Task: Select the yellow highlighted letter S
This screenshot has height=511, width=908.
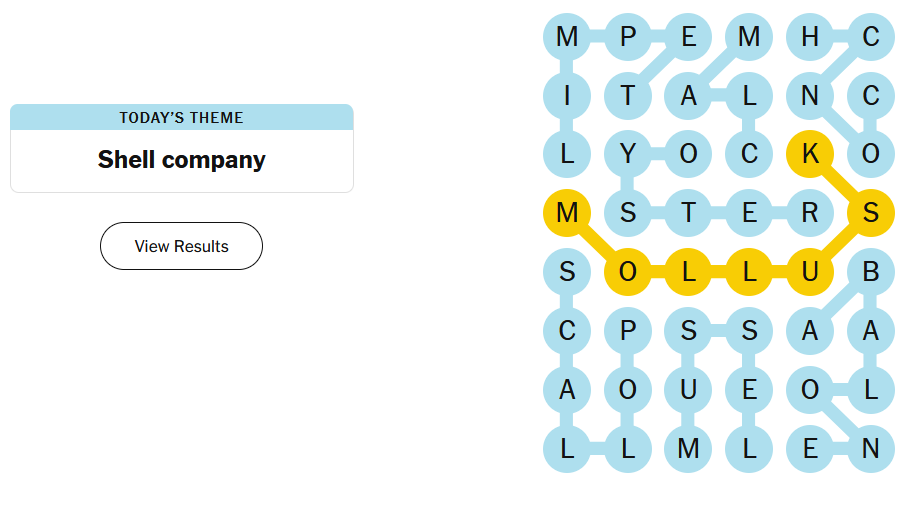Action: (x=870, y=213)
